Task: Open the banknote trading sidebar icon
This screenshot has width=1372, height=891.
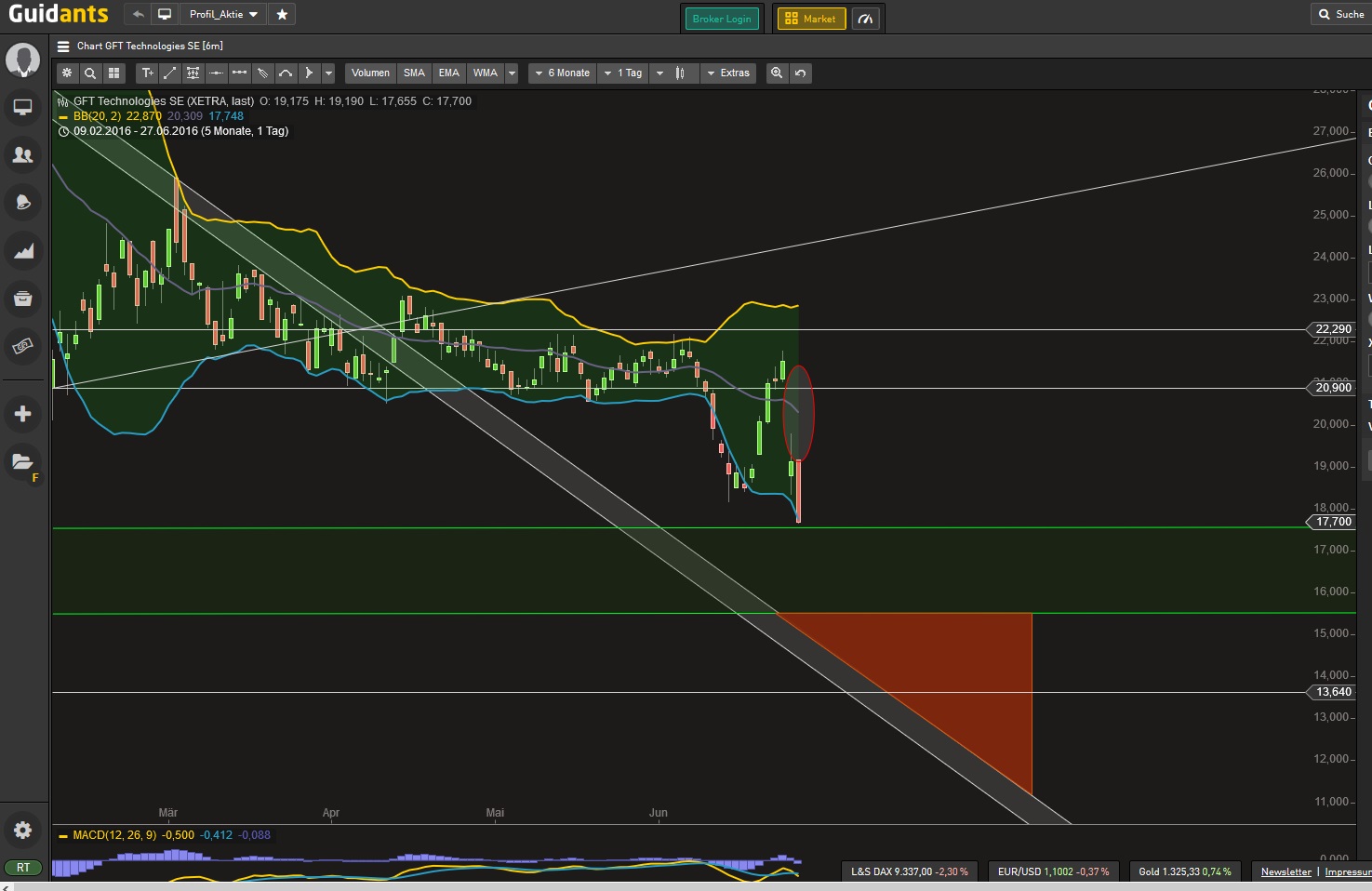Action: coord(23,347)
